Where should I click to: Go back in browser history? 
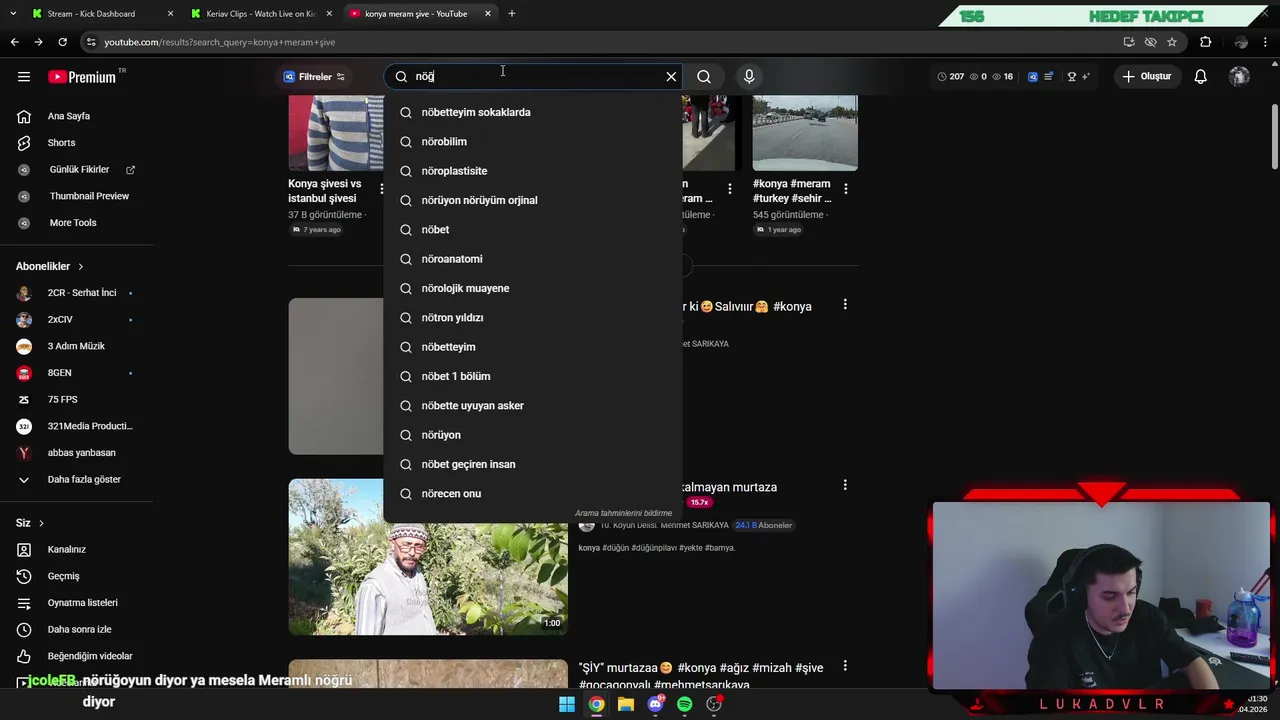pyautogui.click(x=14, y=42)
